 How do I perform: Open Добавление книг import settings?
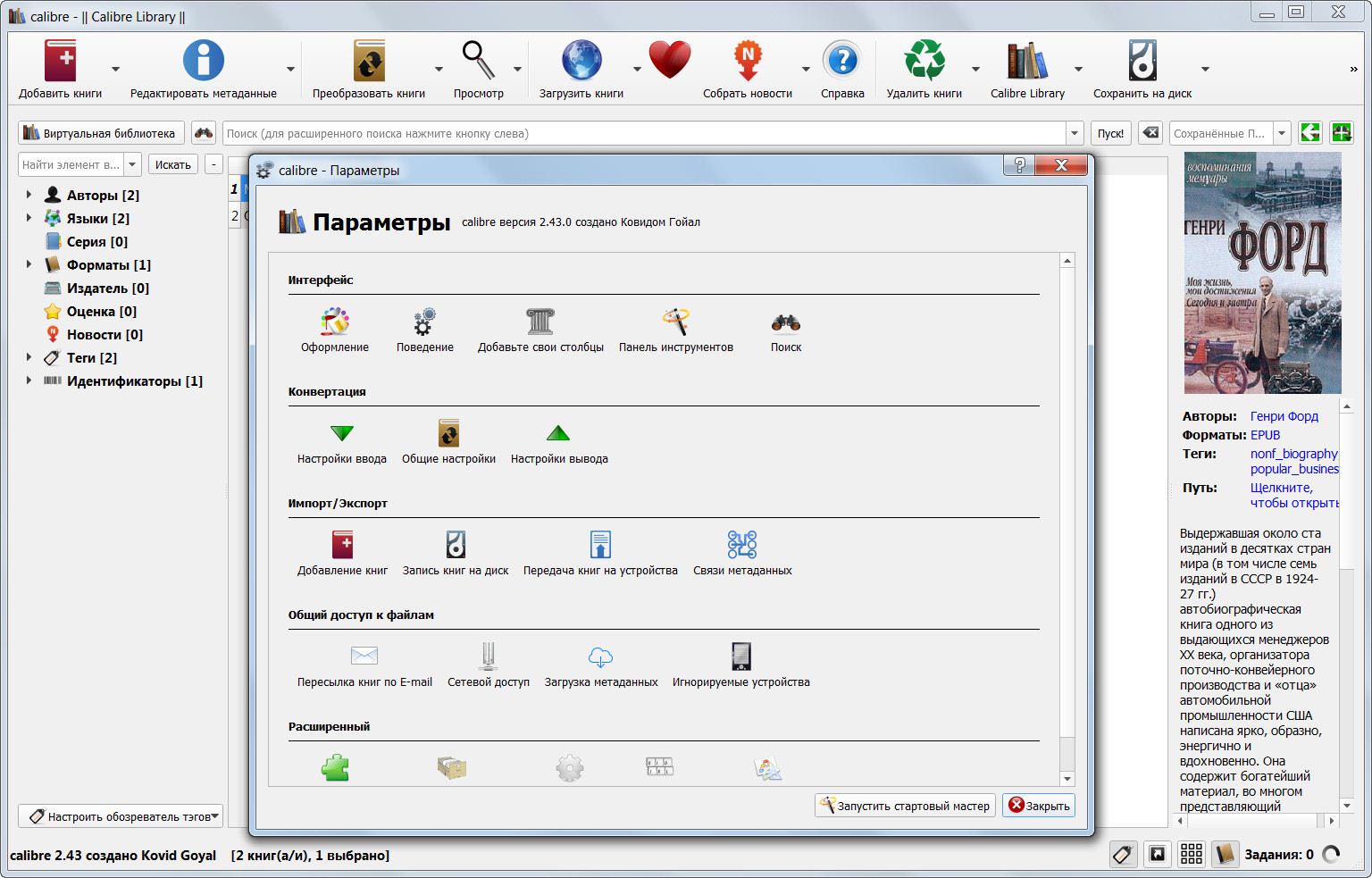click(x=343, y=554)
